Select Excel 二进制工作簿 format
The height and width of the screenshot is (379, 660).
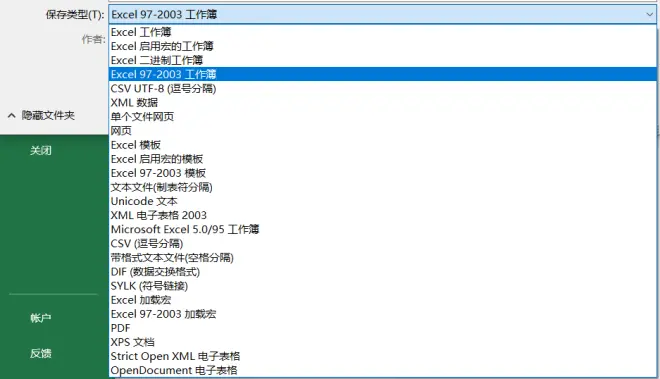point(383,60)
